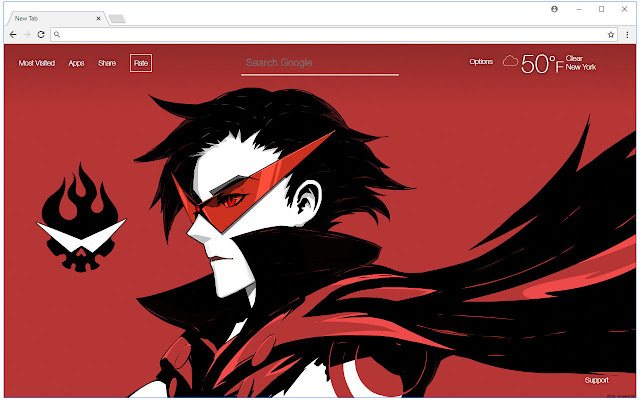
Task: Click the forward navigation arrow
Action: click(x=27, y=35)
